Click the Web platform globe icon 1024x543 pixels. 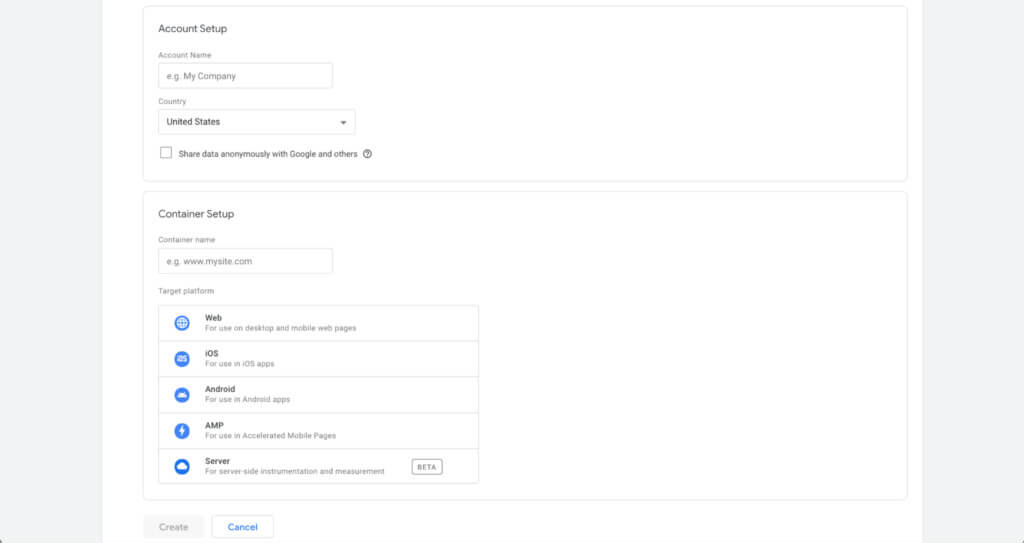click(182, 323)
